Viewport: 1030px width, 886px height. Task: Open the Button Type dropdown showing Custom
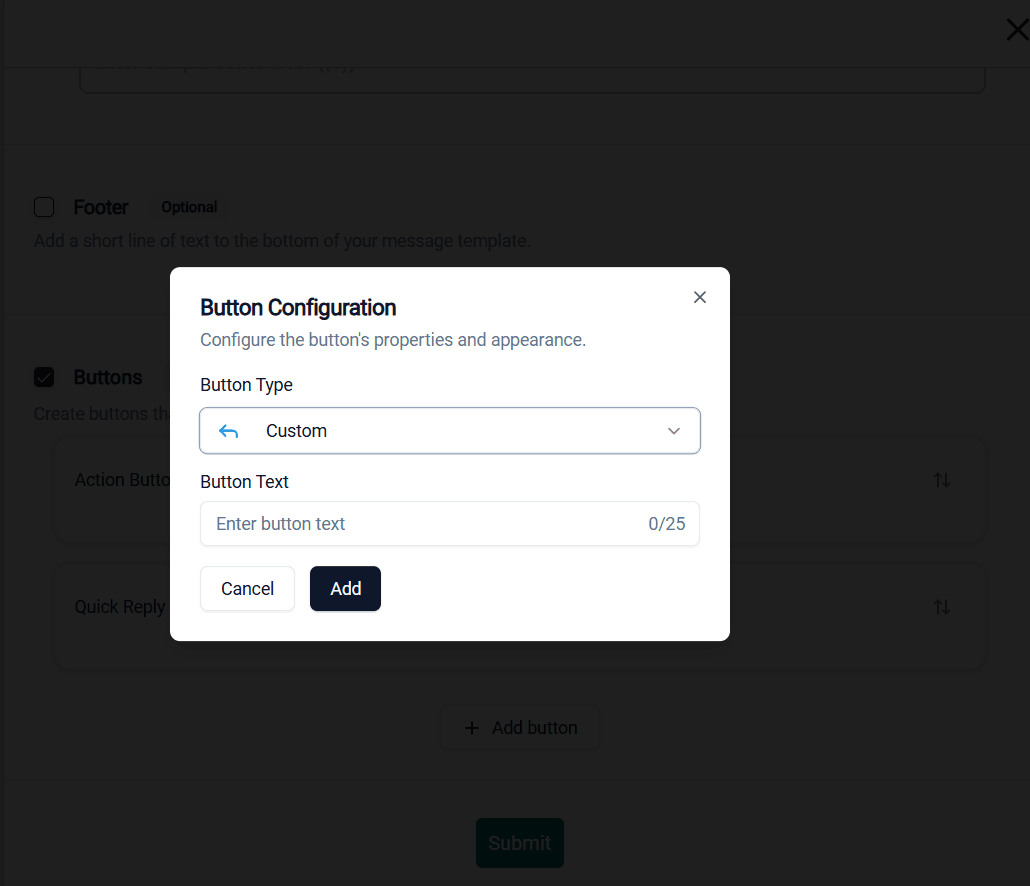(450, 431)
